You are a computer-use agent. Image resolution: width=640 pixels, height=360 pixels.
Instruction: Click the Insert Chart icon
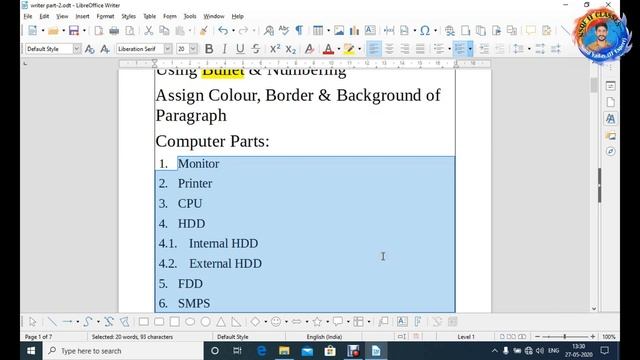pos(354,31)
